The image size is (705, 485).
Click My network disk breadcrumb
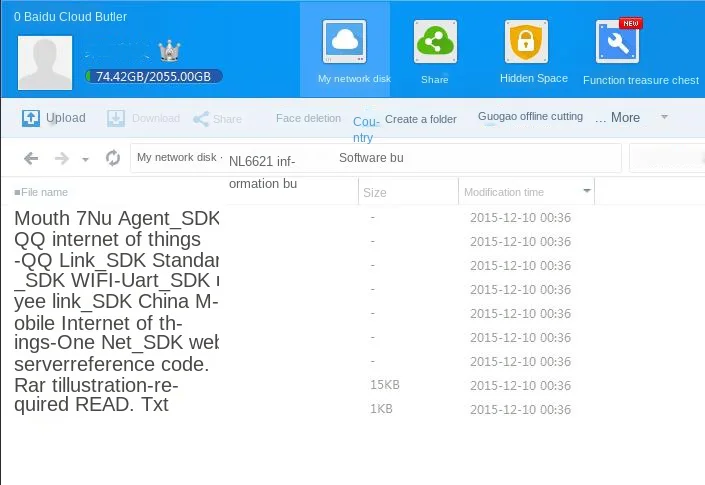click(177, 157)
